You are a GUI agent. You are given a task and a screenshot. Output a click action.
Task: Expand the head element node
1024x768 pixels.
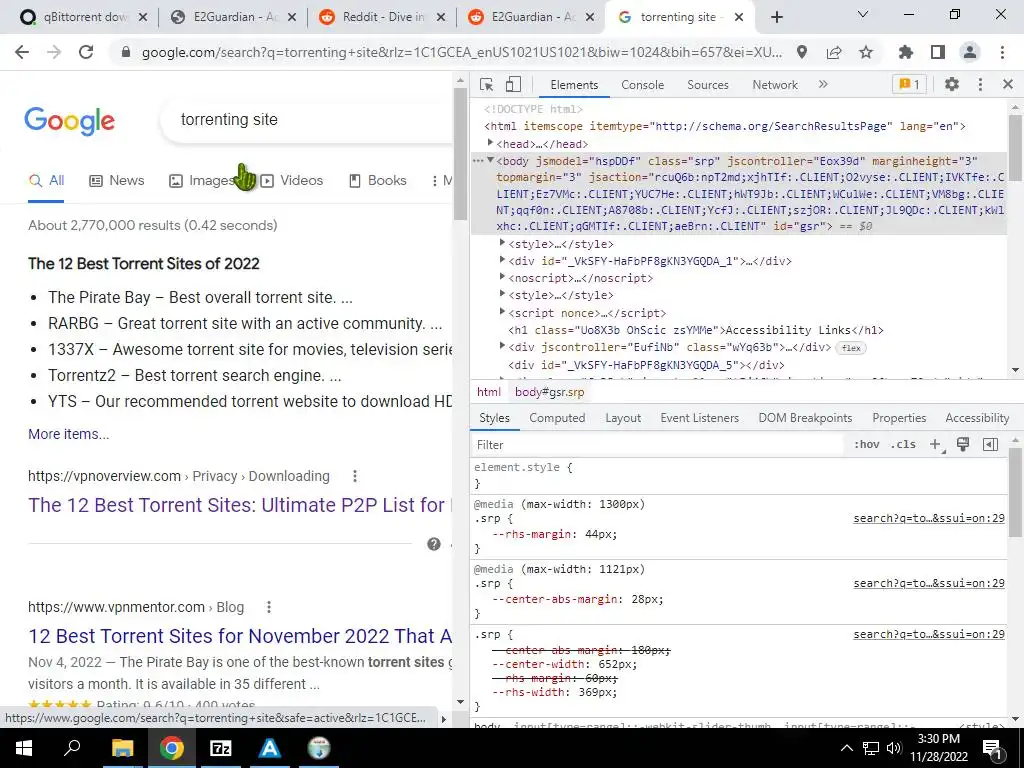(x=490, y=143)
